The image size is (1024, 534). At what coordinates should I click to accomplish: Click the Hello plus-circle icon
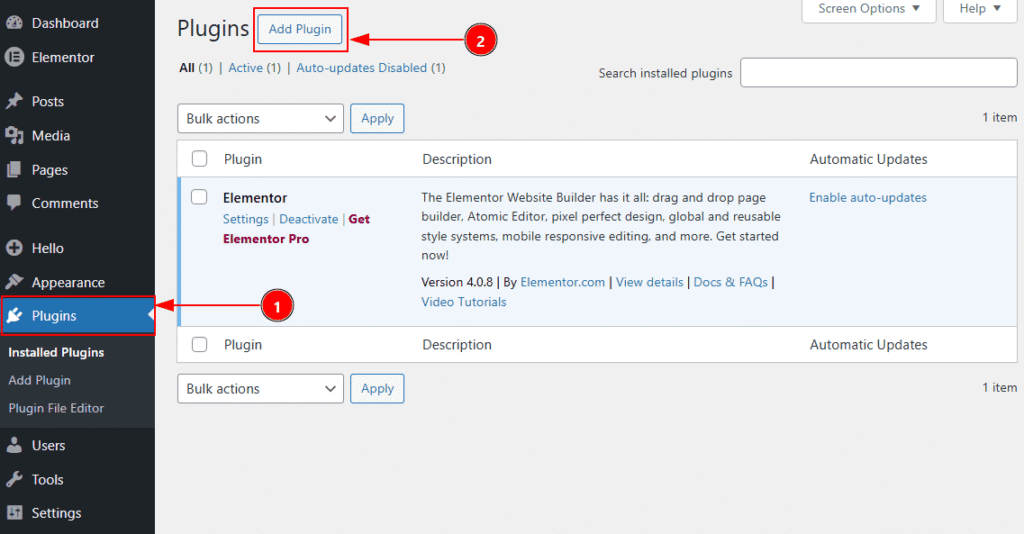(x=14, y=248)
